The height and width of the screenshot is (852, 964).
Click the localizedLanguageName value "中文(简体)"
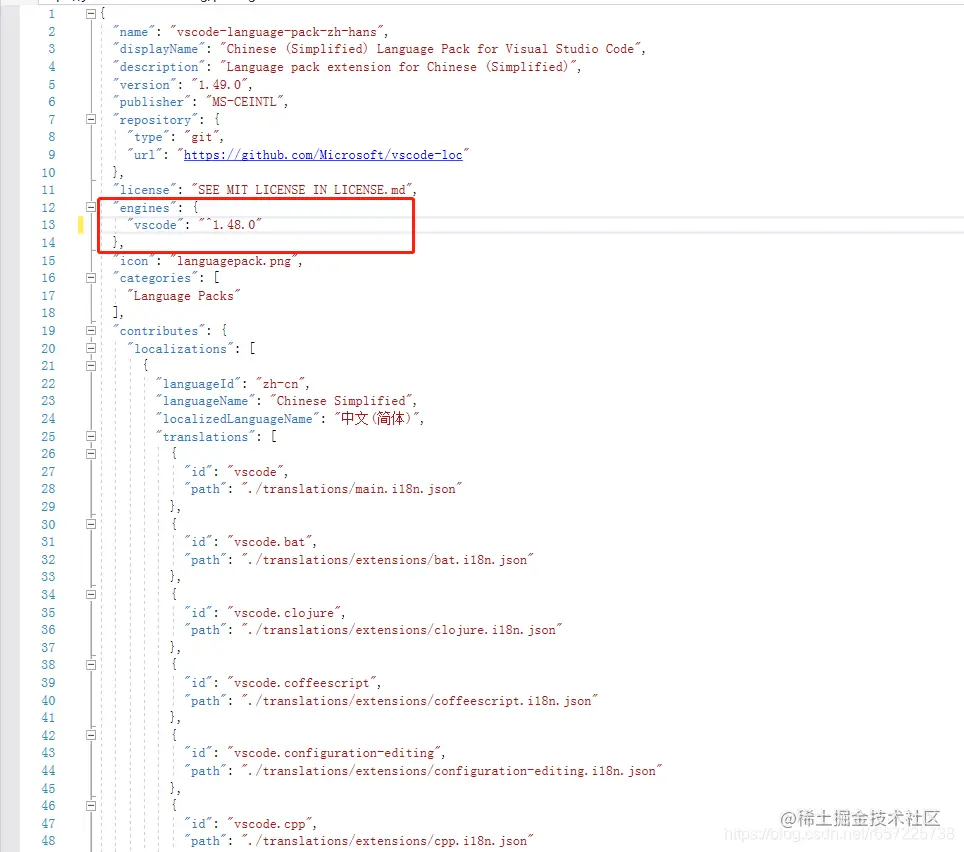377,419
